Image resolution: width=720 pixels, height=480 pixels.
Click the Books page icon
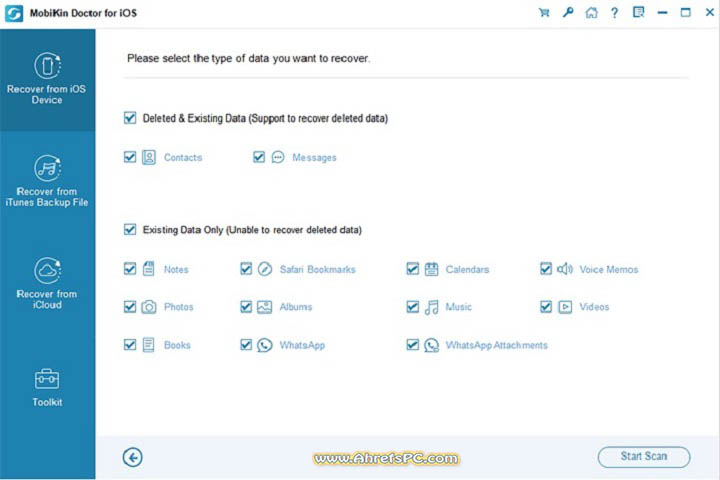tap(149, 344)
